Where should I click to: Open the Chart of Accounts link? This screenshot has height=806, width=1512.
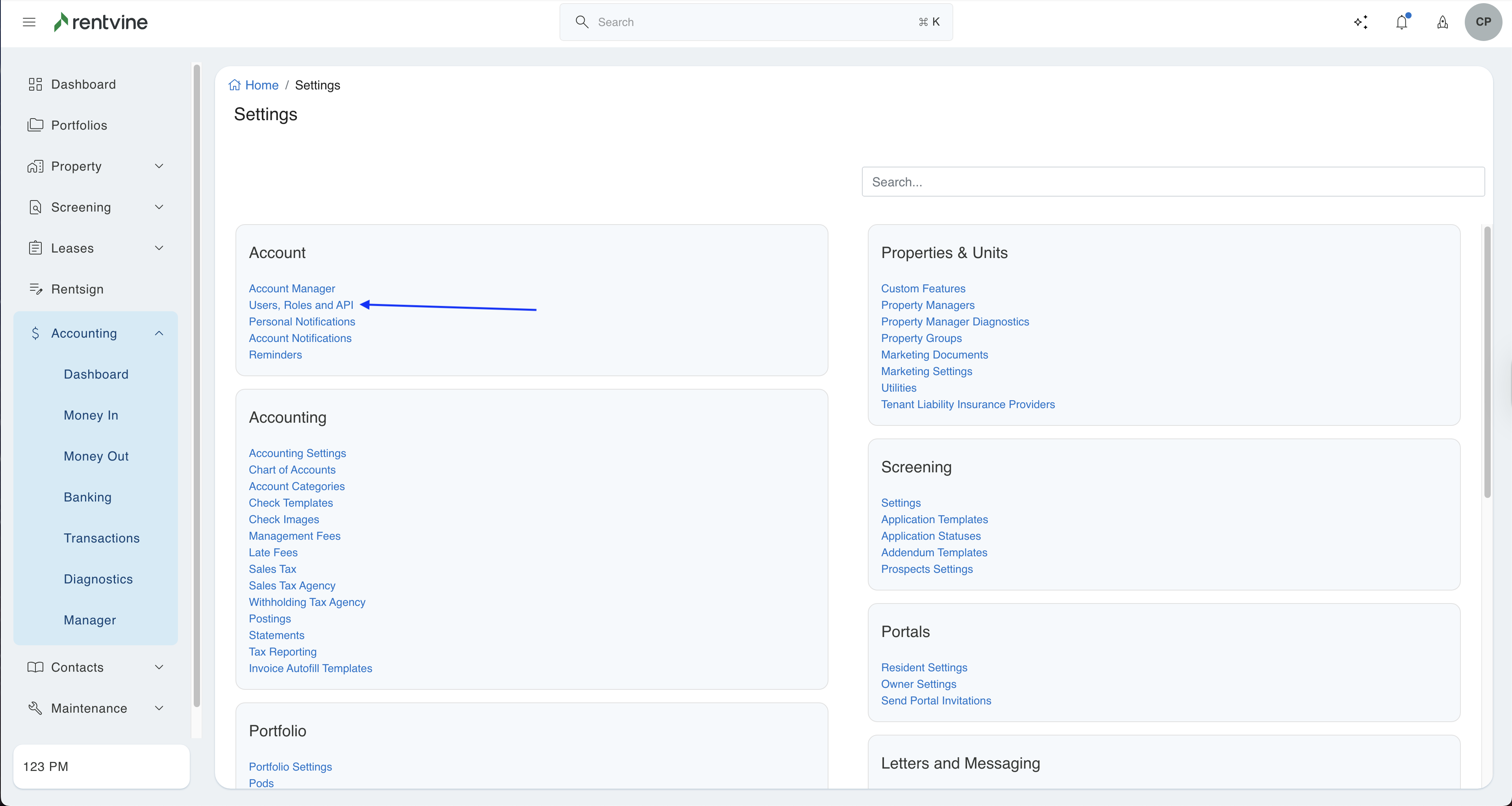click(292, 470)
